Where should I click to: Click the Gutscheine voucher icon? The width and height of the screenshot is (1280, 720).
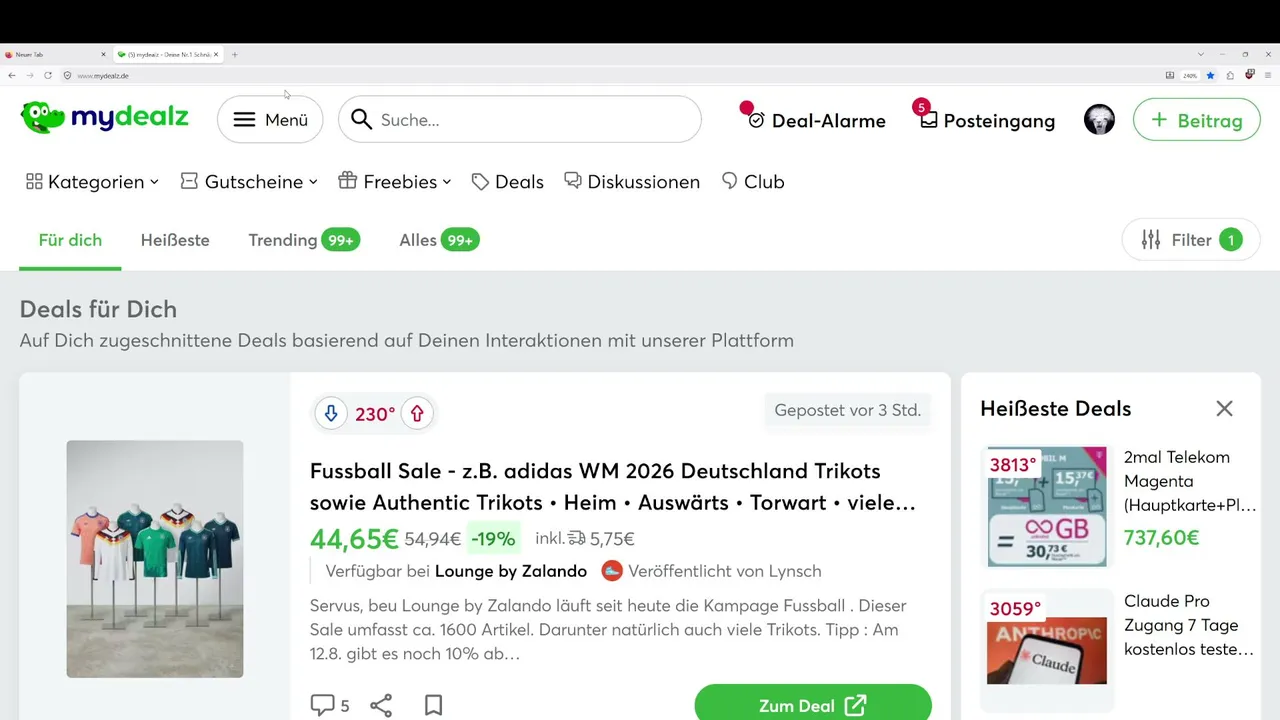coord(189,181)
